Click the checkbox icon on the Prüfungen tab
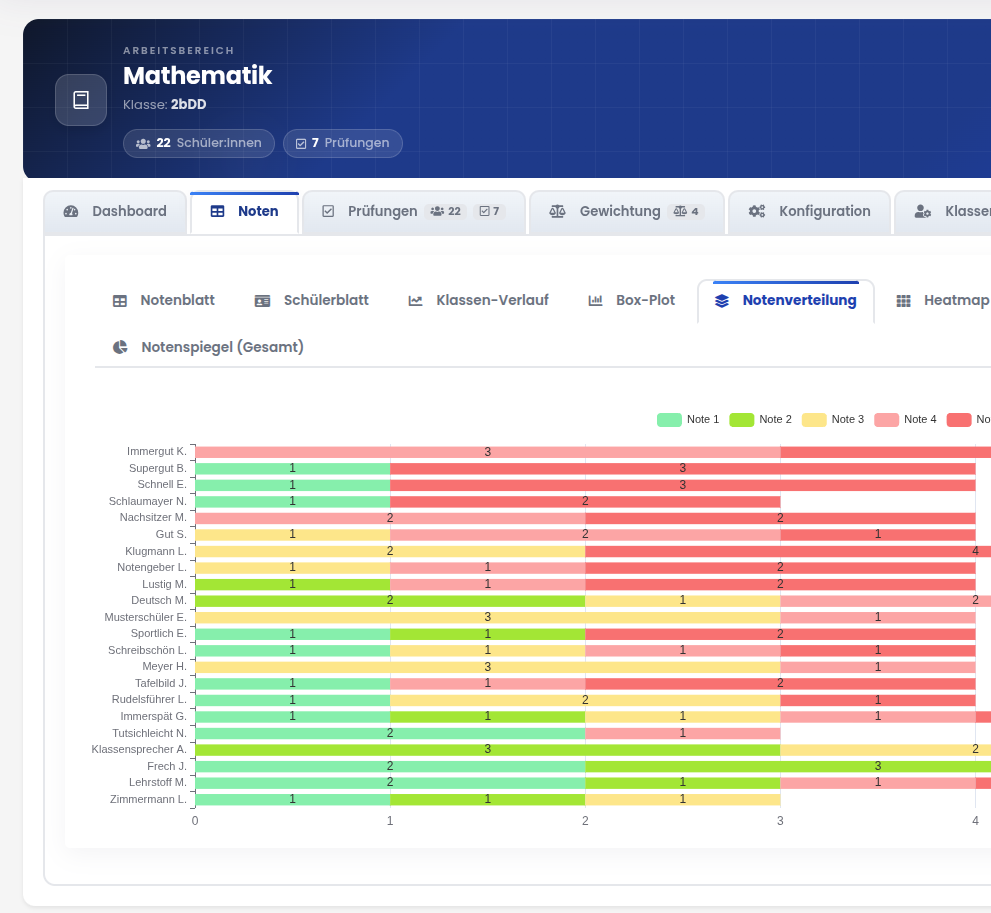The height and width of the screenshot is (913, 991). [328, 211]
